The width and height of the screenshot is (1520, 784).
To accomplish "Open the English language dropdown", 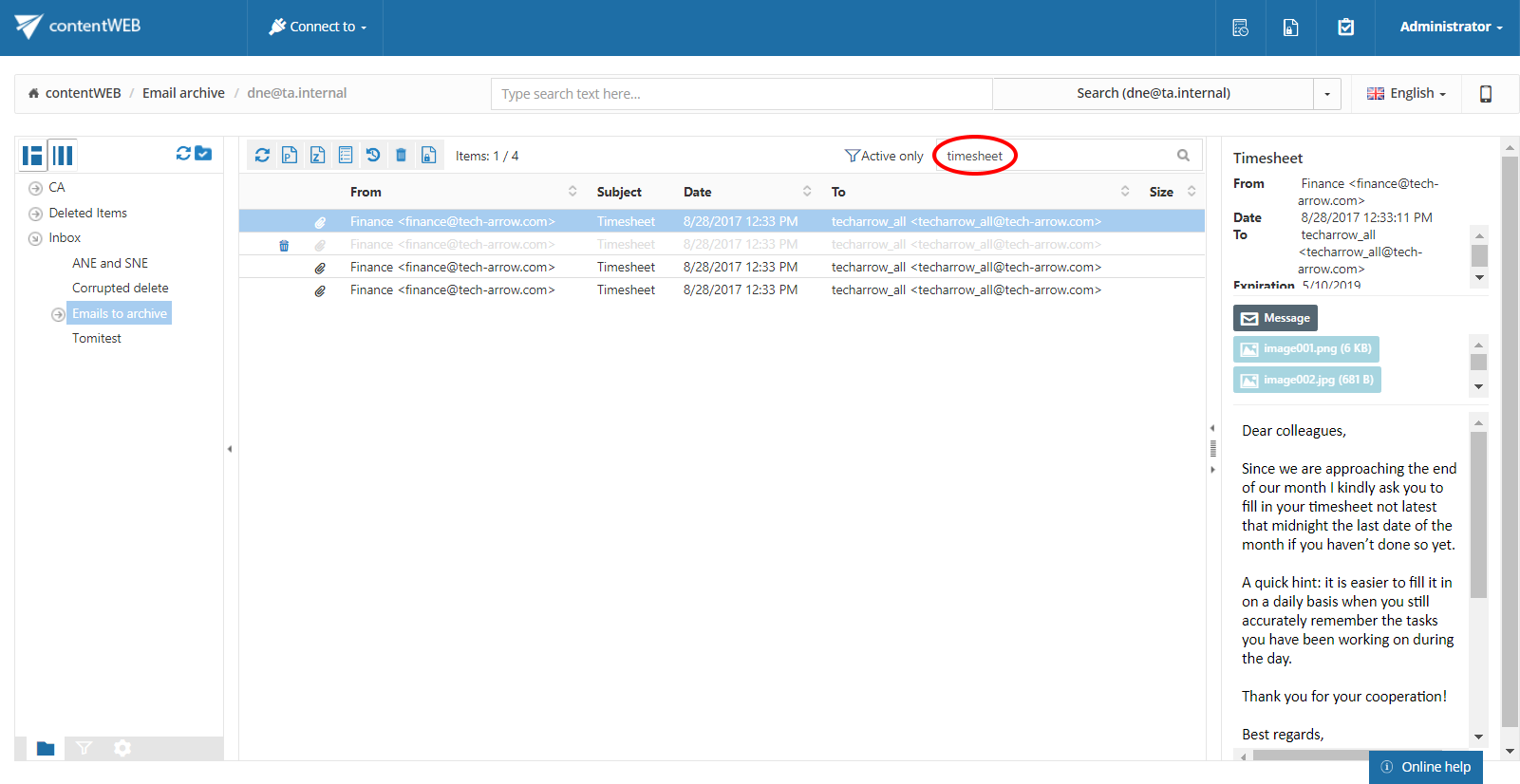I will tap(1406, 93).
